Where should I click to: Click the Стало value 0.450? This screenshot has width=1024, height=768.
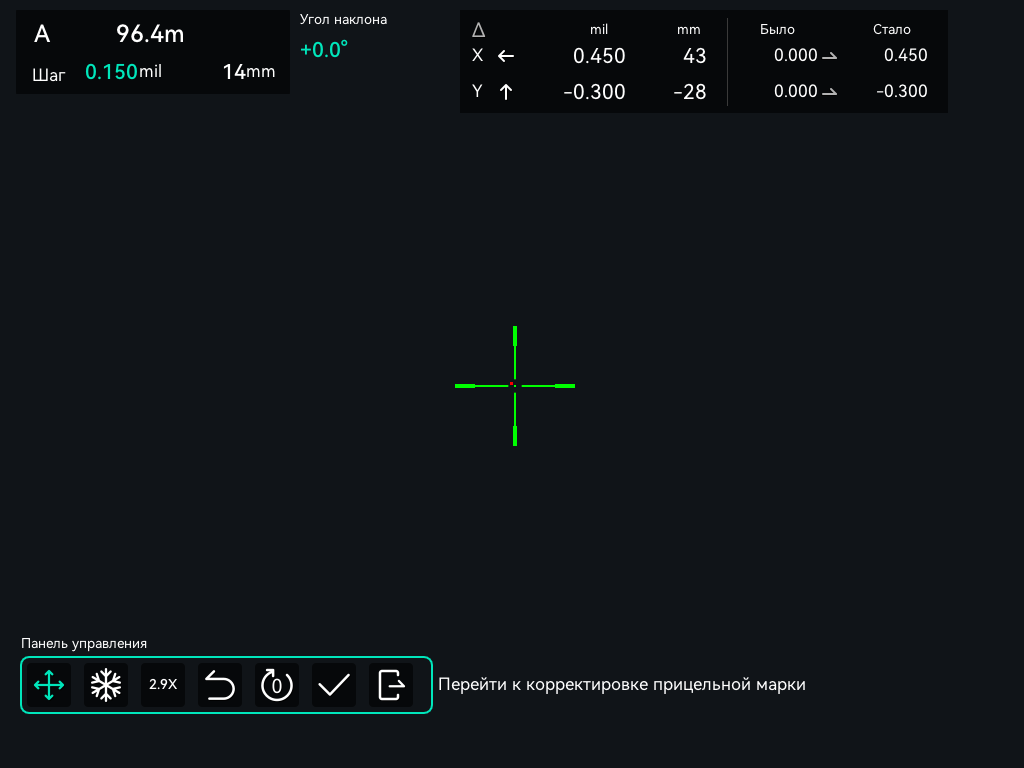(x=906, y=56)
